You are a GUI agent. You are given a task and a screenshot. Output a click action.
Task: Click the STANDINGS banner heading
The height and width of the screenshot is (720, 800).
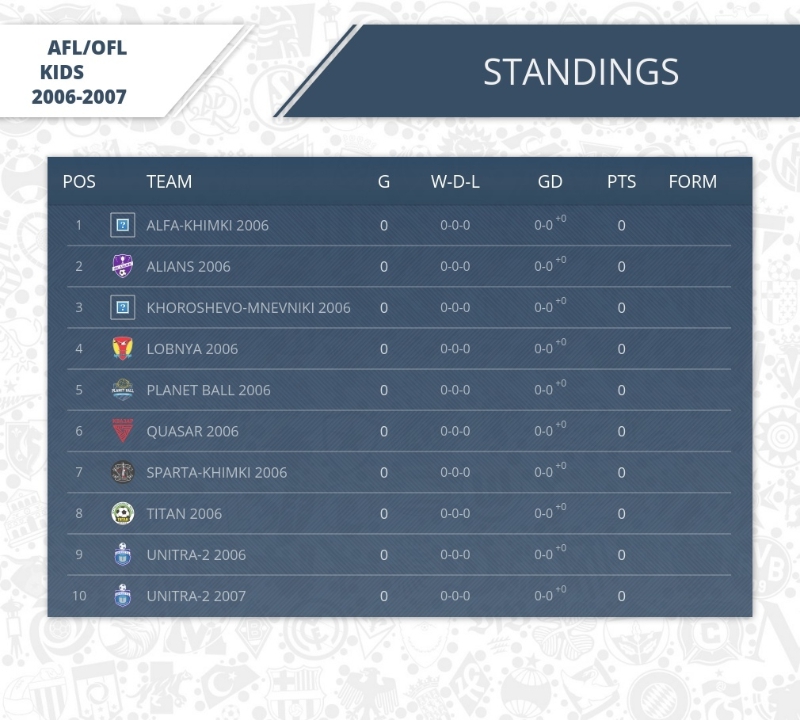click(x=581, y=71)
